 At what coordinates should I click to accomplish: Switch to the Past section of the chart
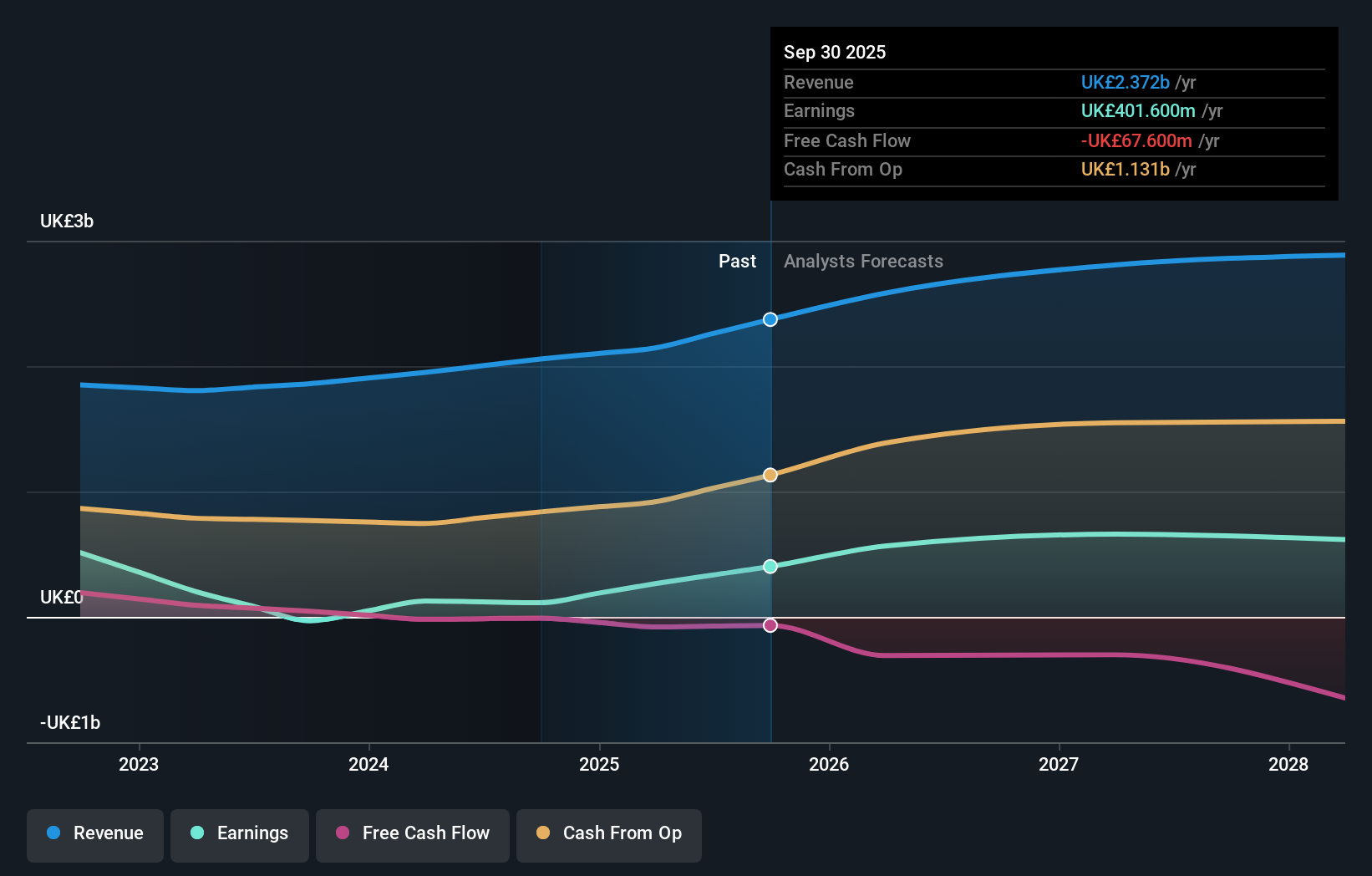[736, 261]
